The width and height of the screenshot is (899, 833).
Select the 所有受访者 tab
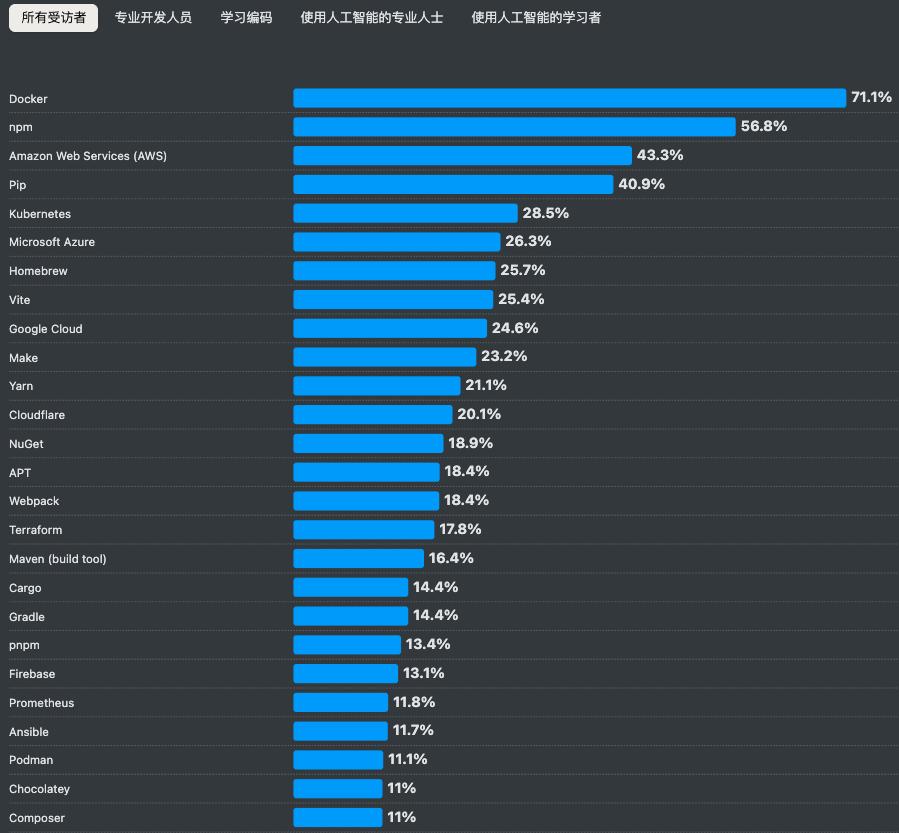click(x=52, y=17)
